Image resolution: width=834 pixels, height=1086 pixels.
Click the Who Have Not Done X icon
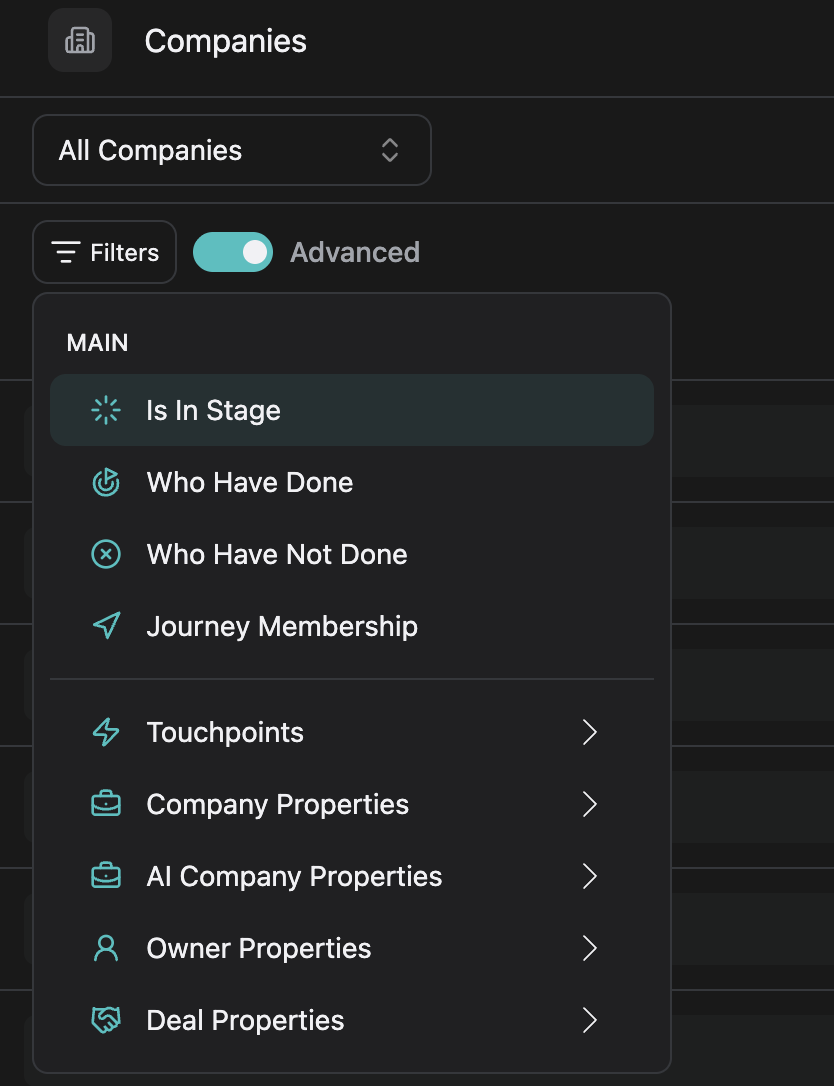click(x=106, y=554)
